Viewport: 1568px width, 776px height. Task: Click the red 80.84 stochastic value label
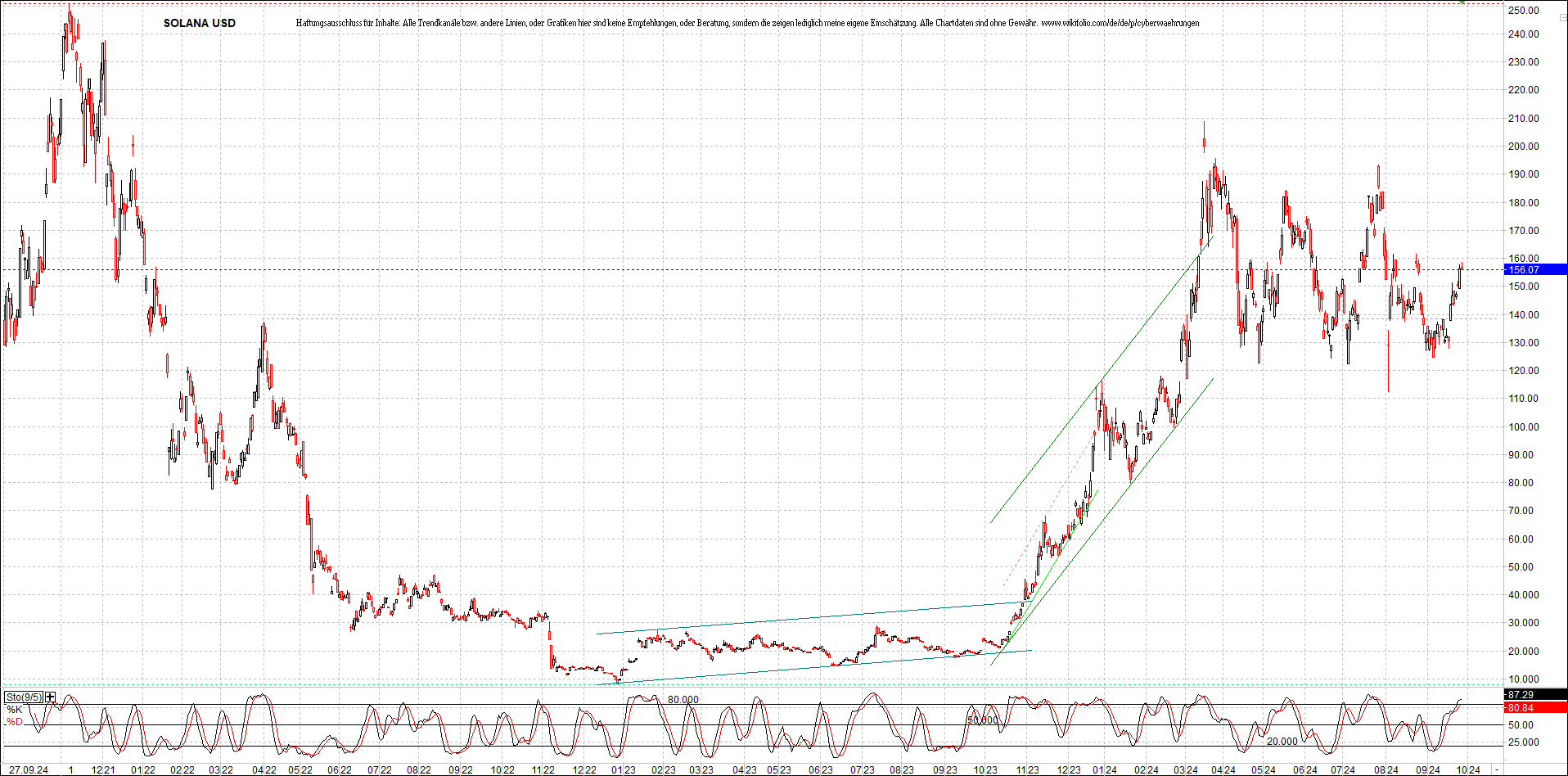tap(1535, 708)
